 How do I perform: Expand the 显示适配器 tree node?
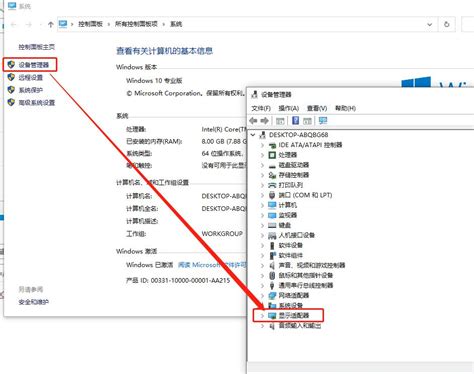coord(262,315)
